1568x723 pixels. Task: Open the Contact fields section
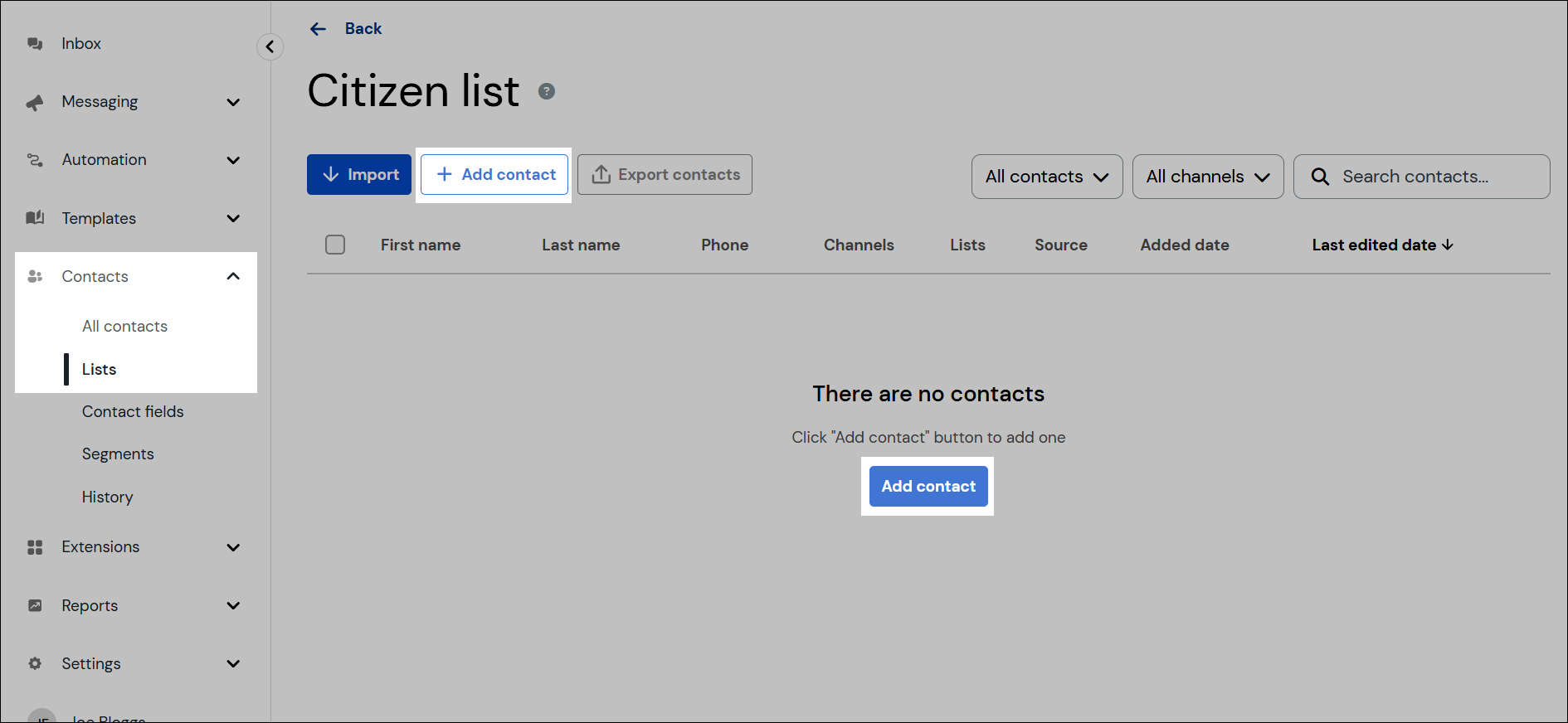pos(133,411)
